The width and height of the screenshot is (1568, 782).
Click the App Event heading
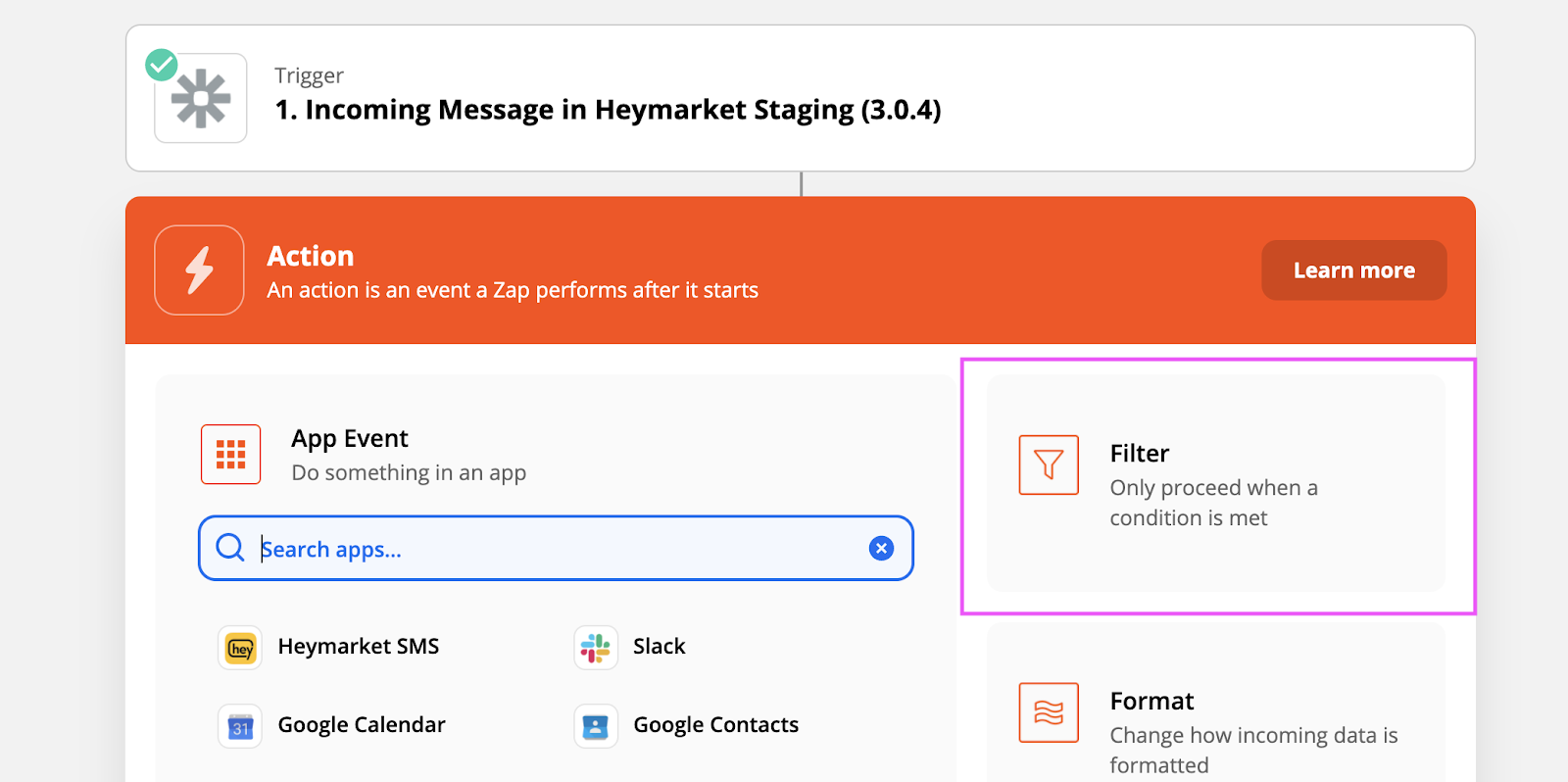350,439
